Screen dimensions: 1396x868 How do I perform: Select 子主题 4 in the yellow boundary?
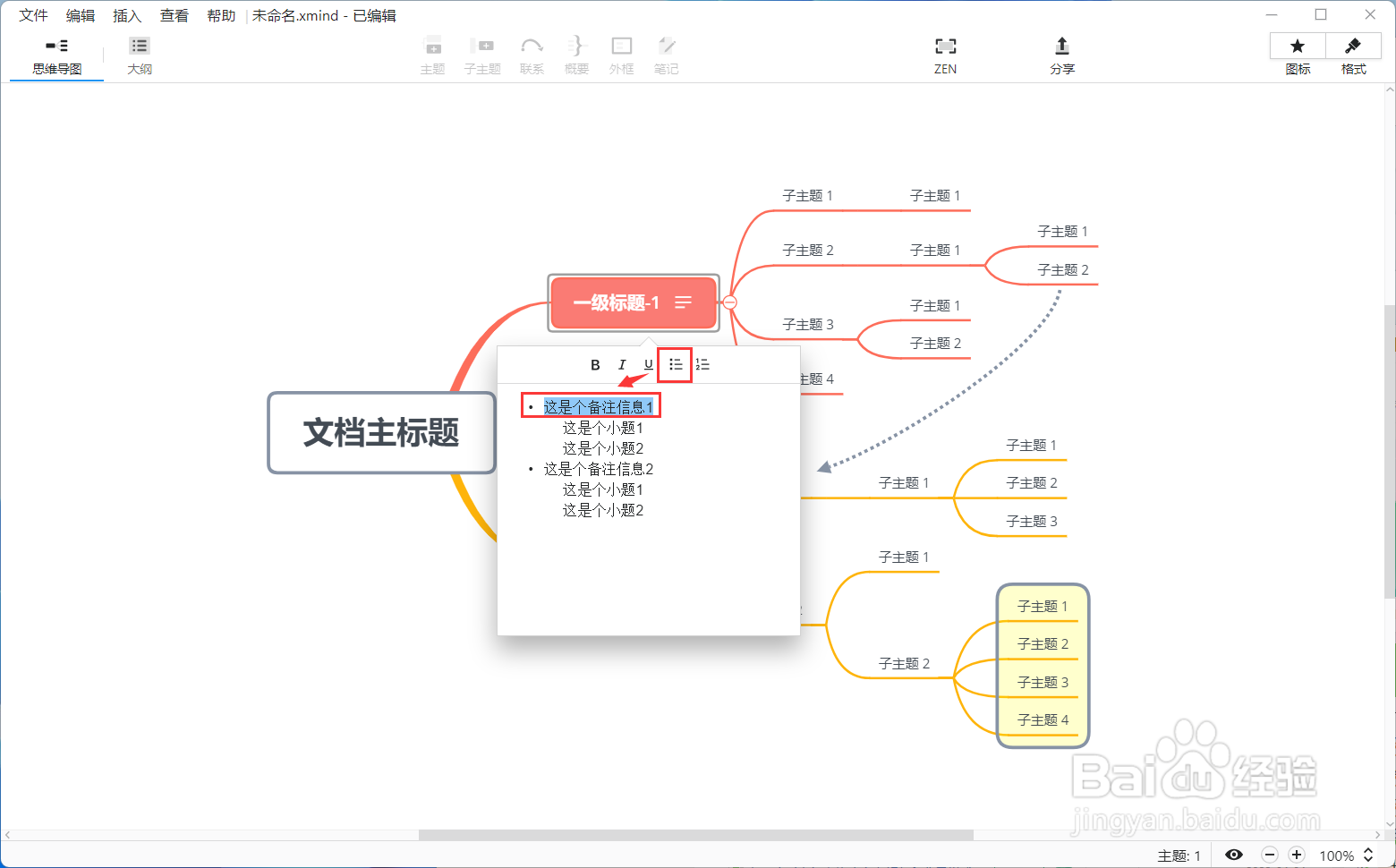(x=1043, y=719)
